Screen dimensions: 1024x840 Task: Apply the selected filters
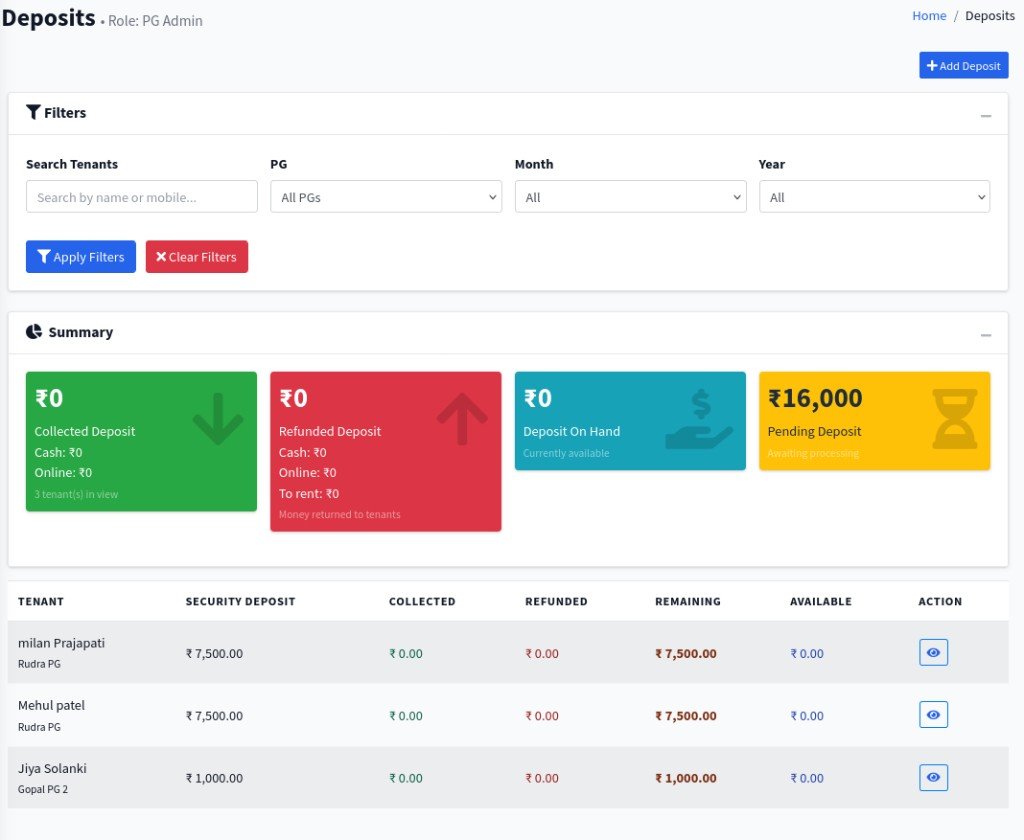(x=81, y=257)
